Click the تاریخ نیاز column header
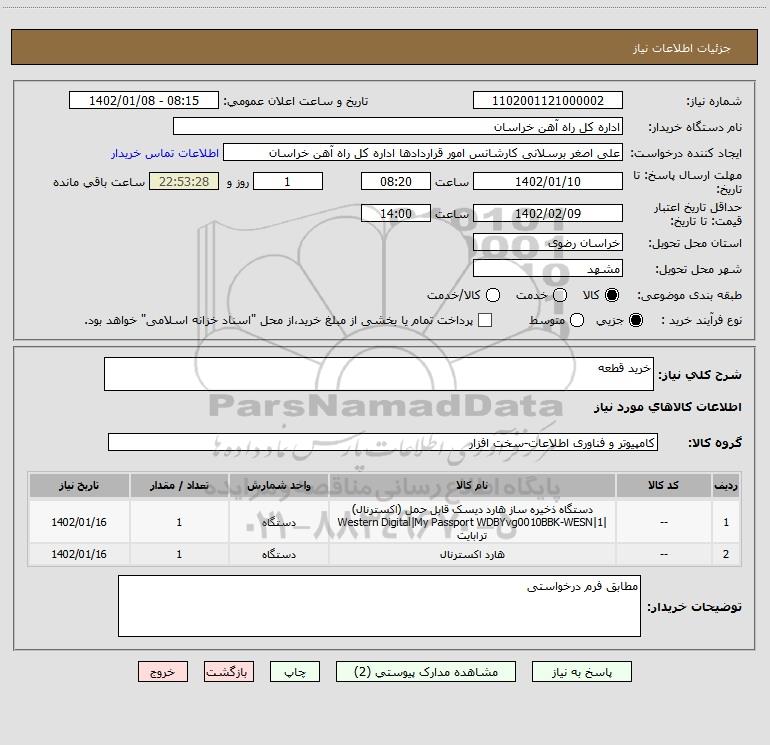 (79, 485)
